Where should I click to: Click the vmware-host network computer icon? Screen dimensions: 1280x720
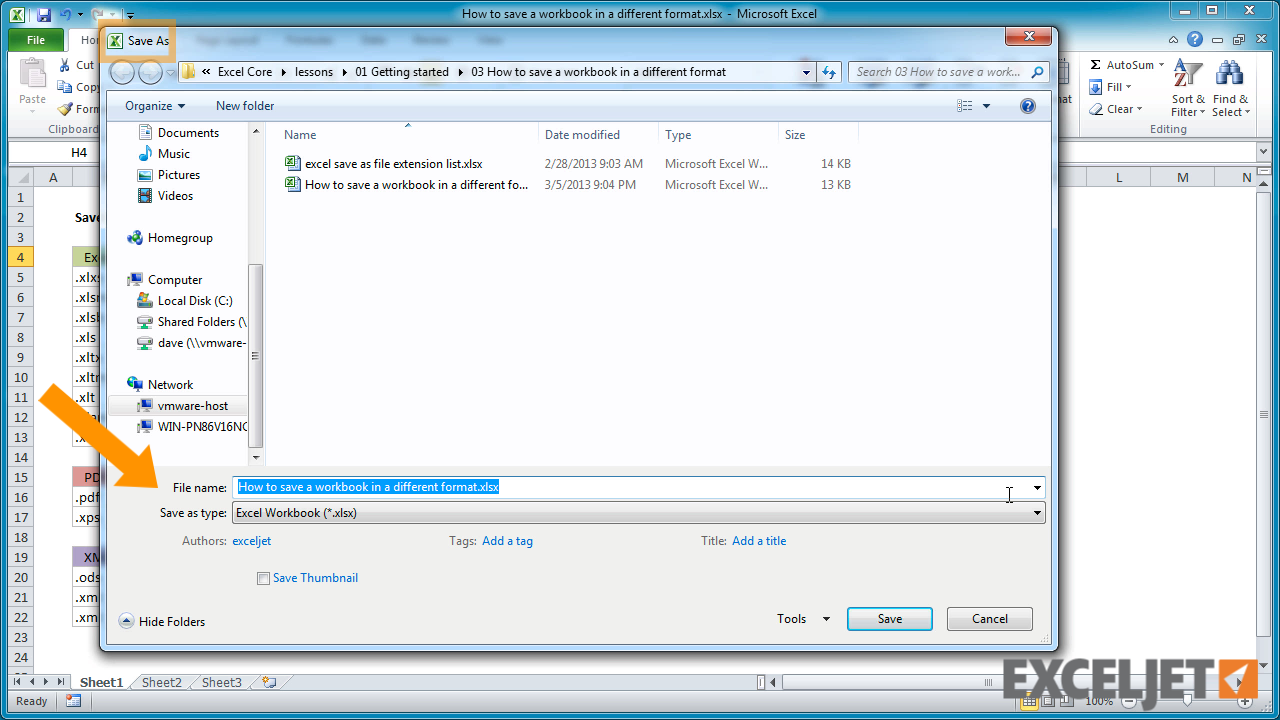[x=145, y=406]
